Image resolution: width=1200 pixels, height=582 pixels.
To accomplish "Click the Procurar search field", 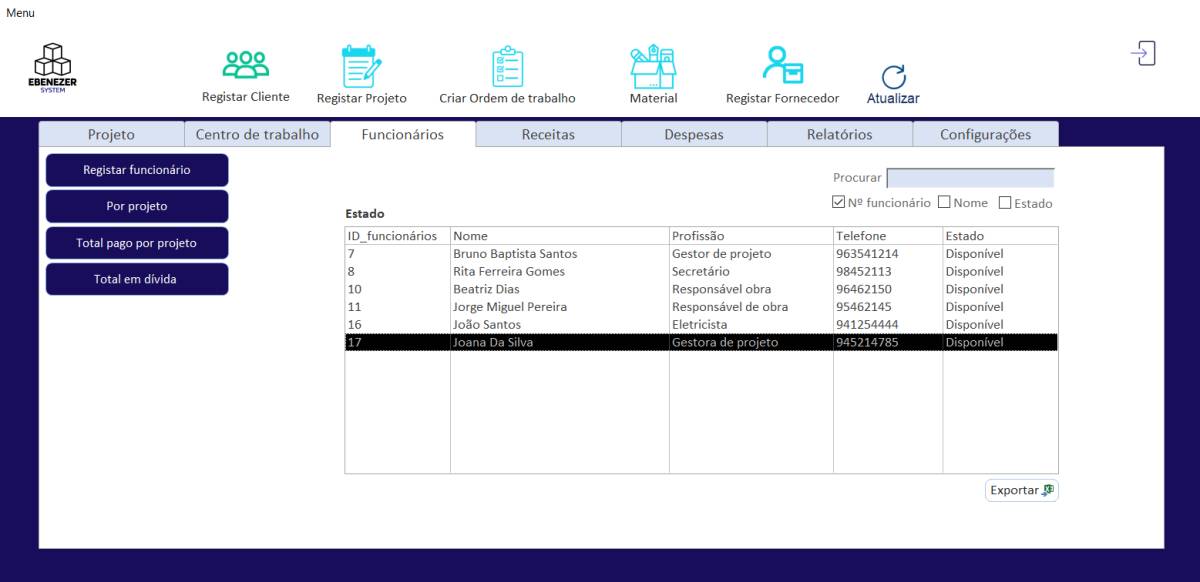I will [970, 178].
